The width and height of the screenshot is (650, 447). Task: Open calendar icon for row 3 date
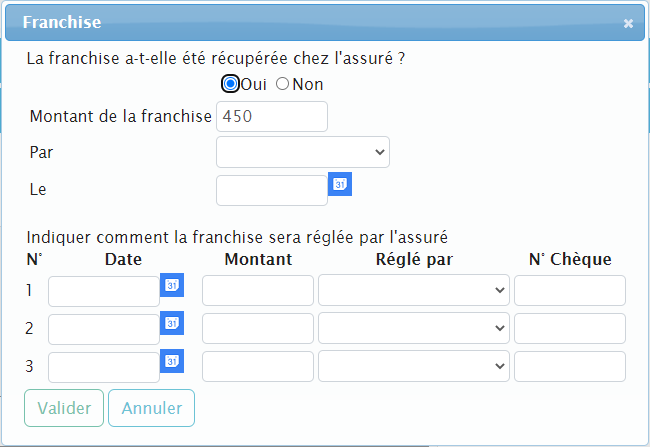(172, 361)
